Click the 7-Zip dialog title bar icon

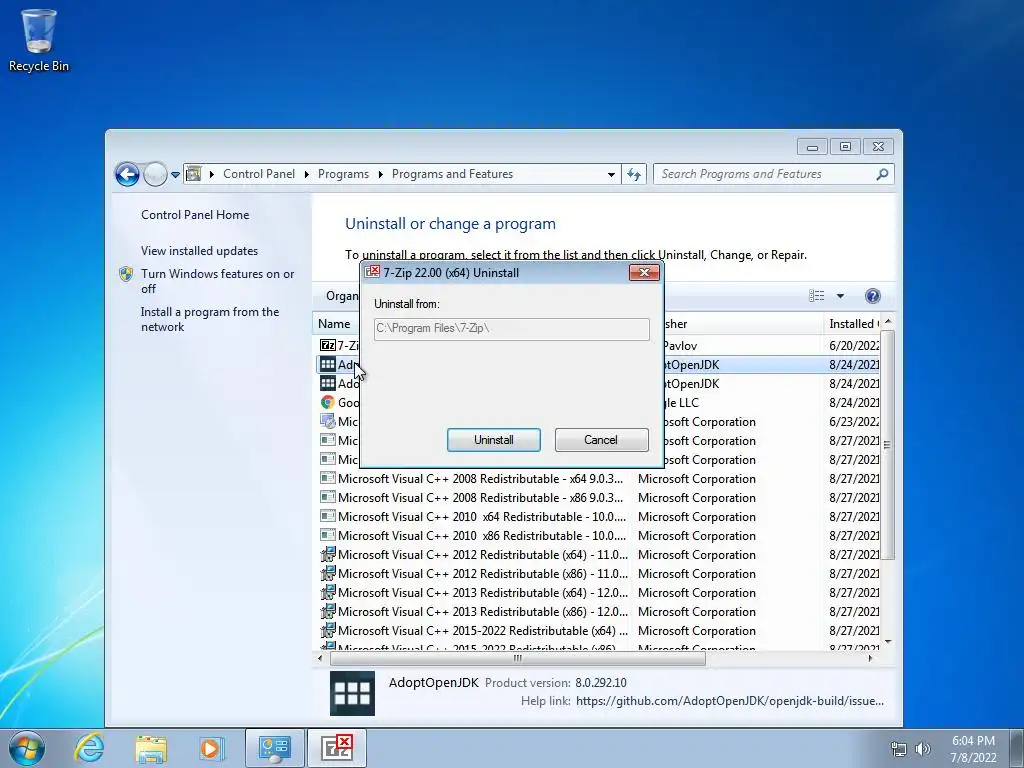(372, 272)
